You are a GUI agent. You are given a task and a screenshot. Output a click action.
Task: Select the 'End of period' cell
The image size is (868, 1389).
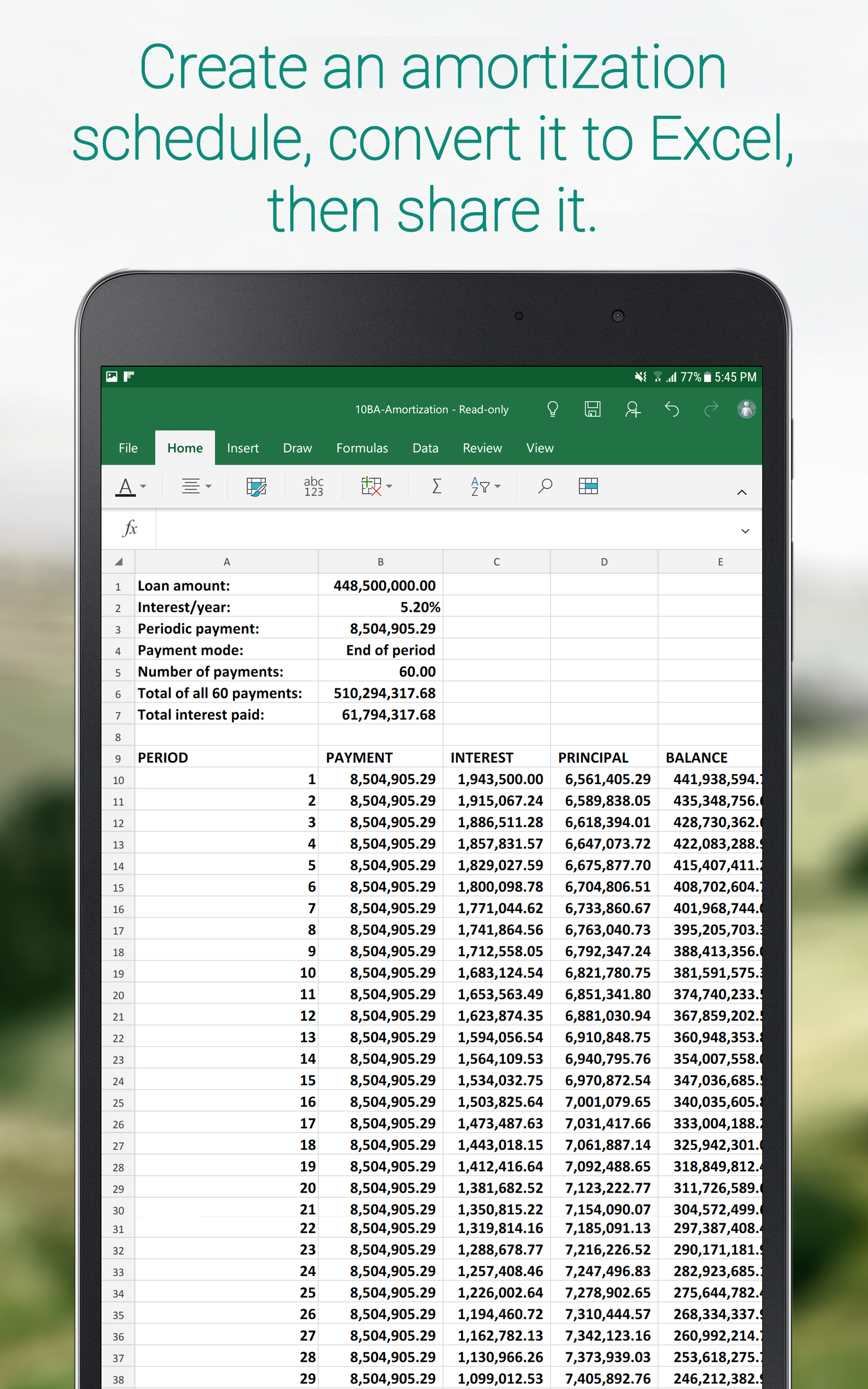coord(381,649)
